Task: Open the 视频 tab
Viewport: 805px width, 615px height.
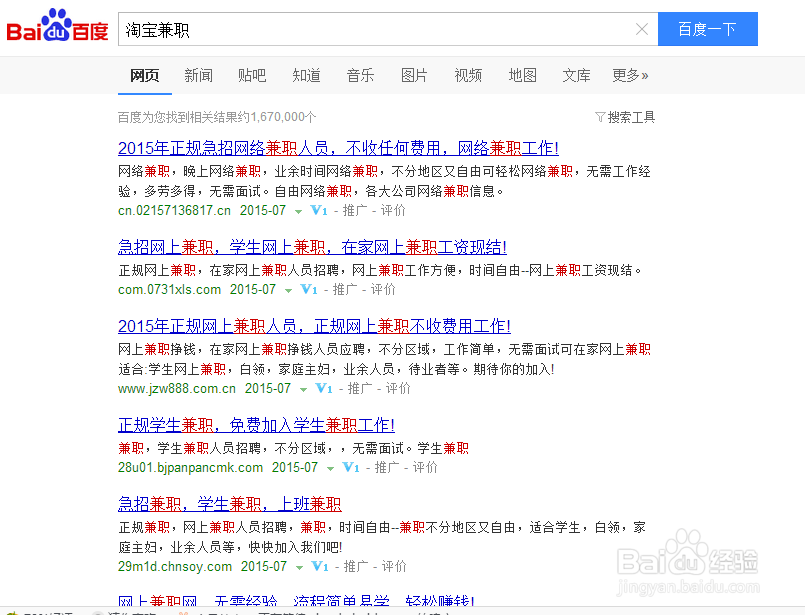Action: [x=468, y=75]
